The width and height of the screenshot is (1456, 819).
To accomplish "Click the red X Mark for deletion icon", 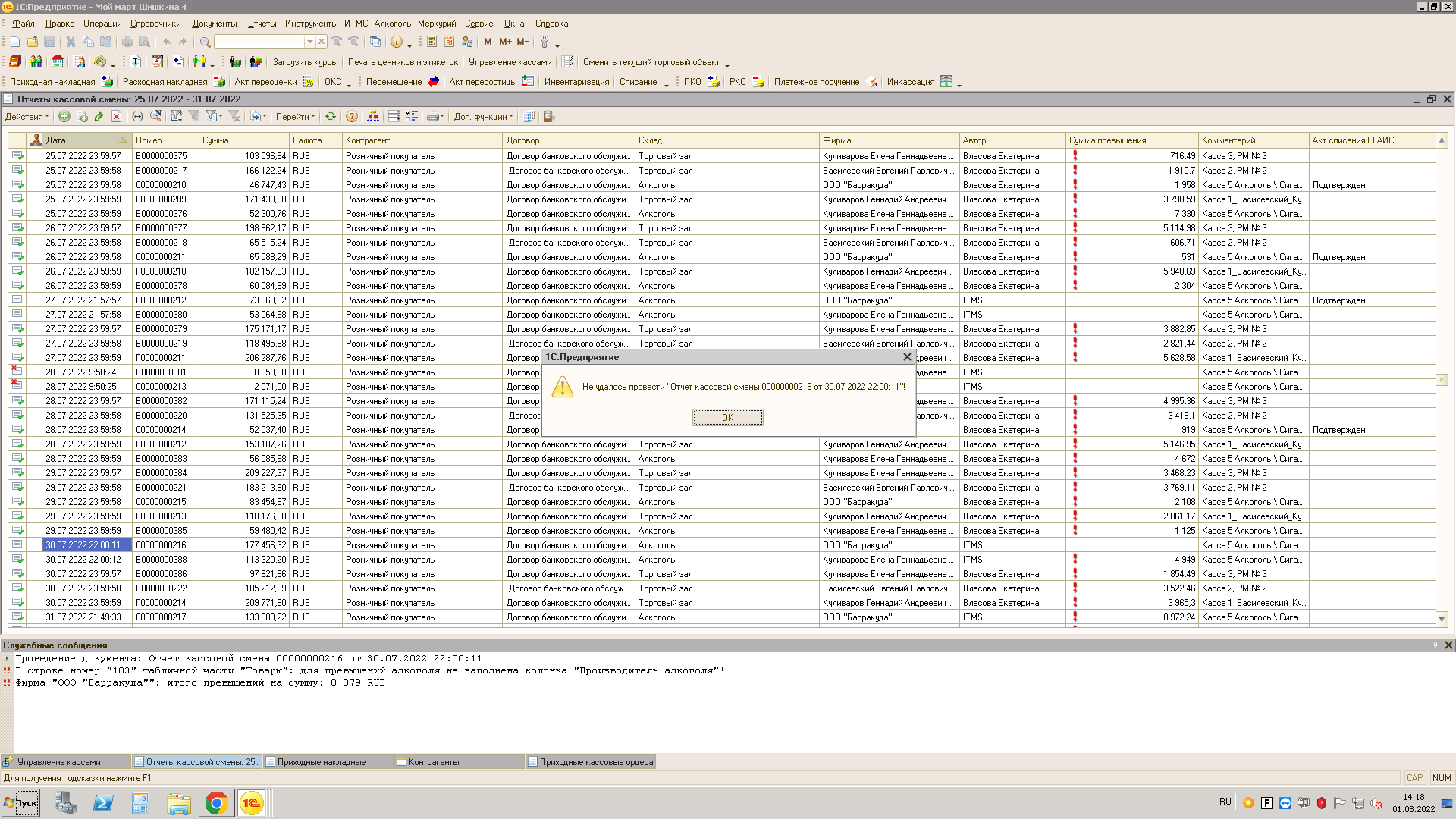I will (116, 117).
